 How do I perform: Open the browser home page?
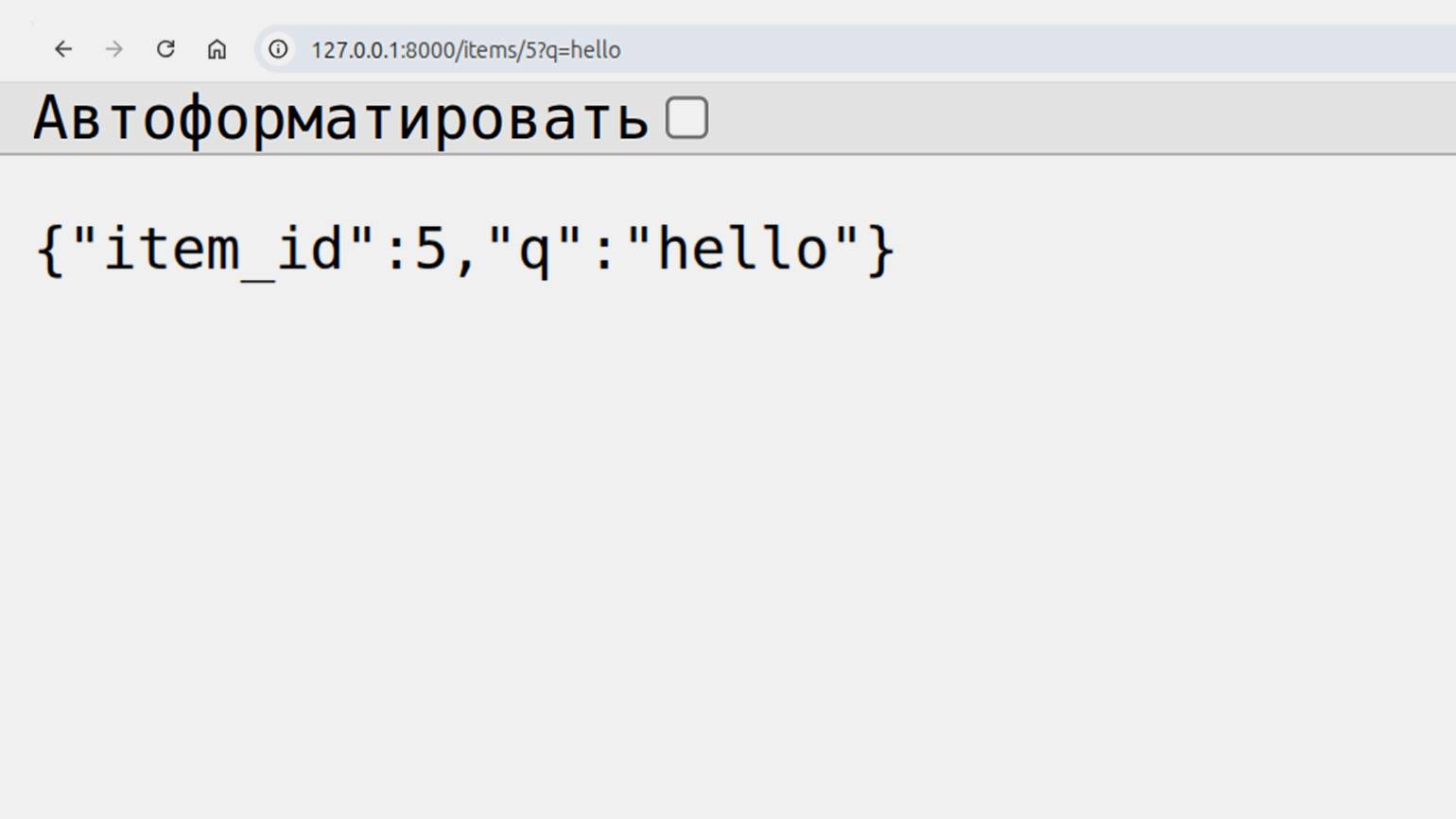217,49
